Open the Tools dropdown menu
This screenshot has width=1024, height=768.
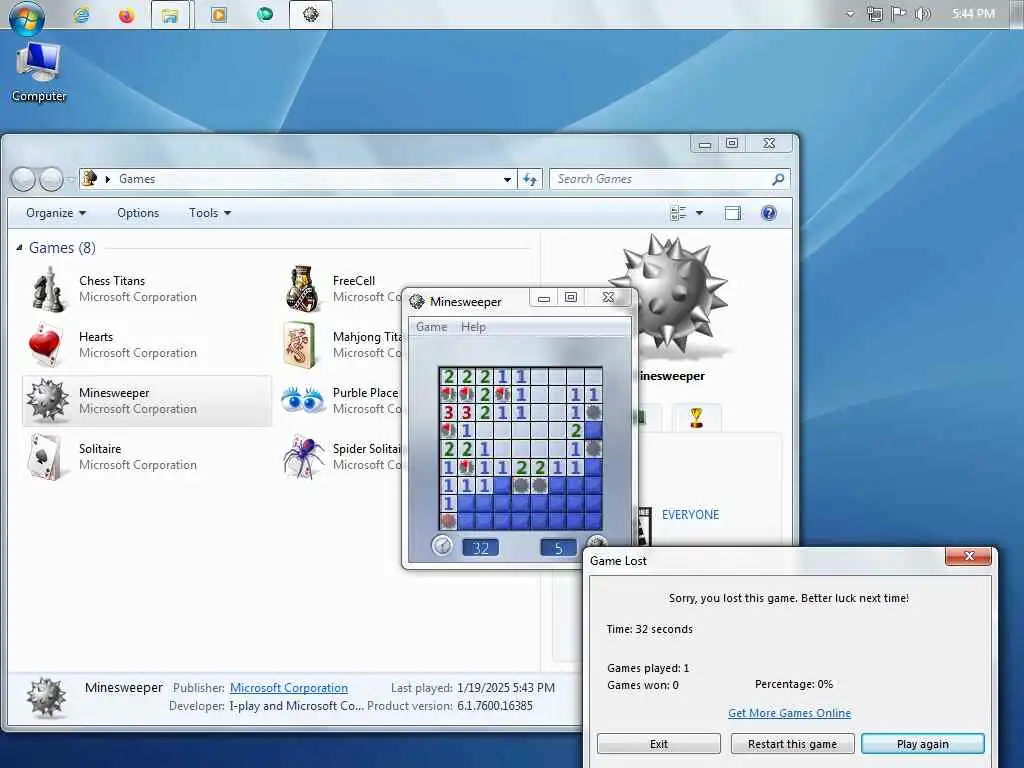pos(210,213)
